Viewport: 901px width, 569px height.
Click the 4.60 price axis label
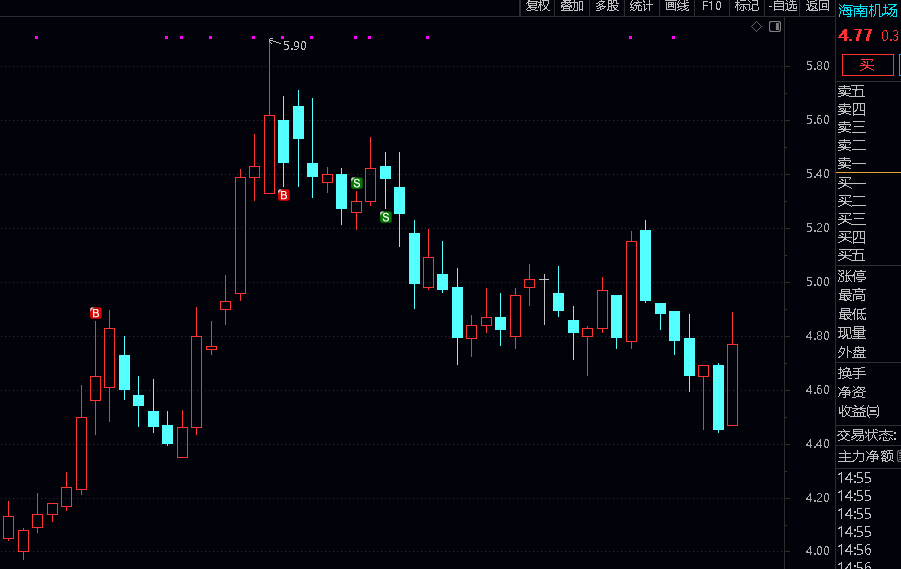click(x=818, y=390)
